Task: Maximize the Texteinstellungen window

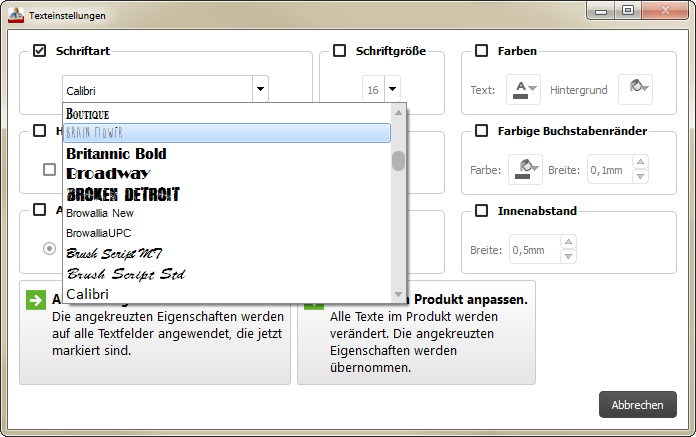Action: 628,11
